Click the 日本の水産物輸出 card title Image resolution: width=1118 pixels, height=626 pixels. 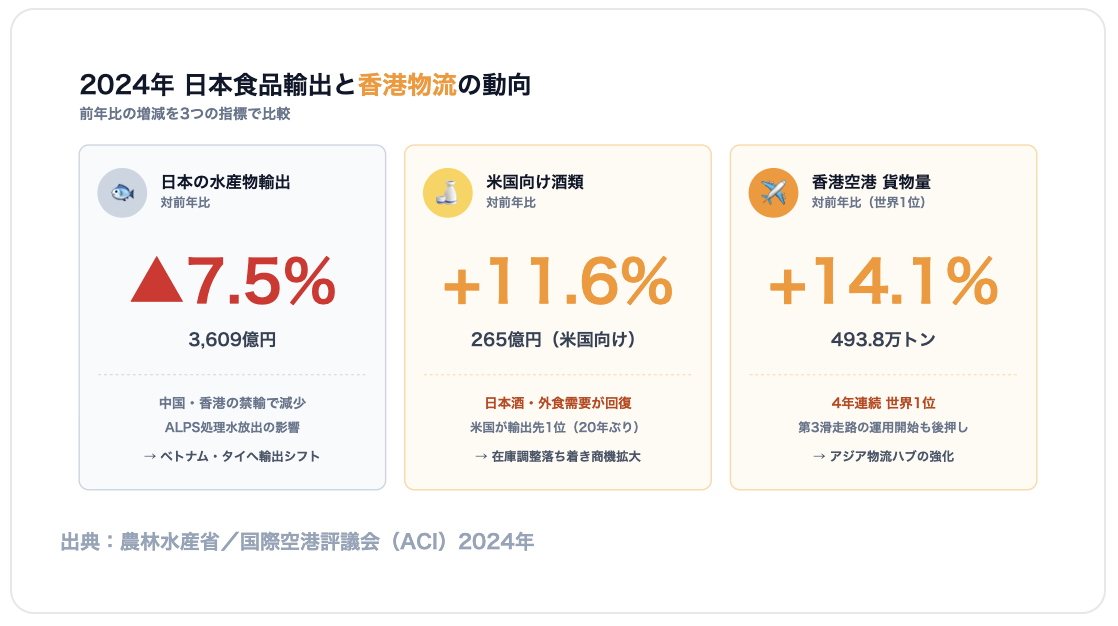tap(225, 183)
